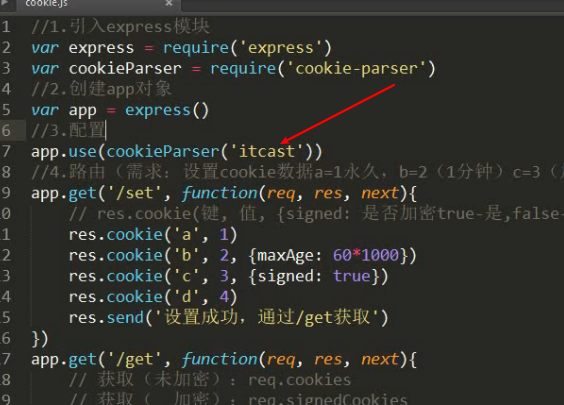Close the cookie.js tab
The width and height of the screenshot is (564, 405).
click(x=169, y=3)
